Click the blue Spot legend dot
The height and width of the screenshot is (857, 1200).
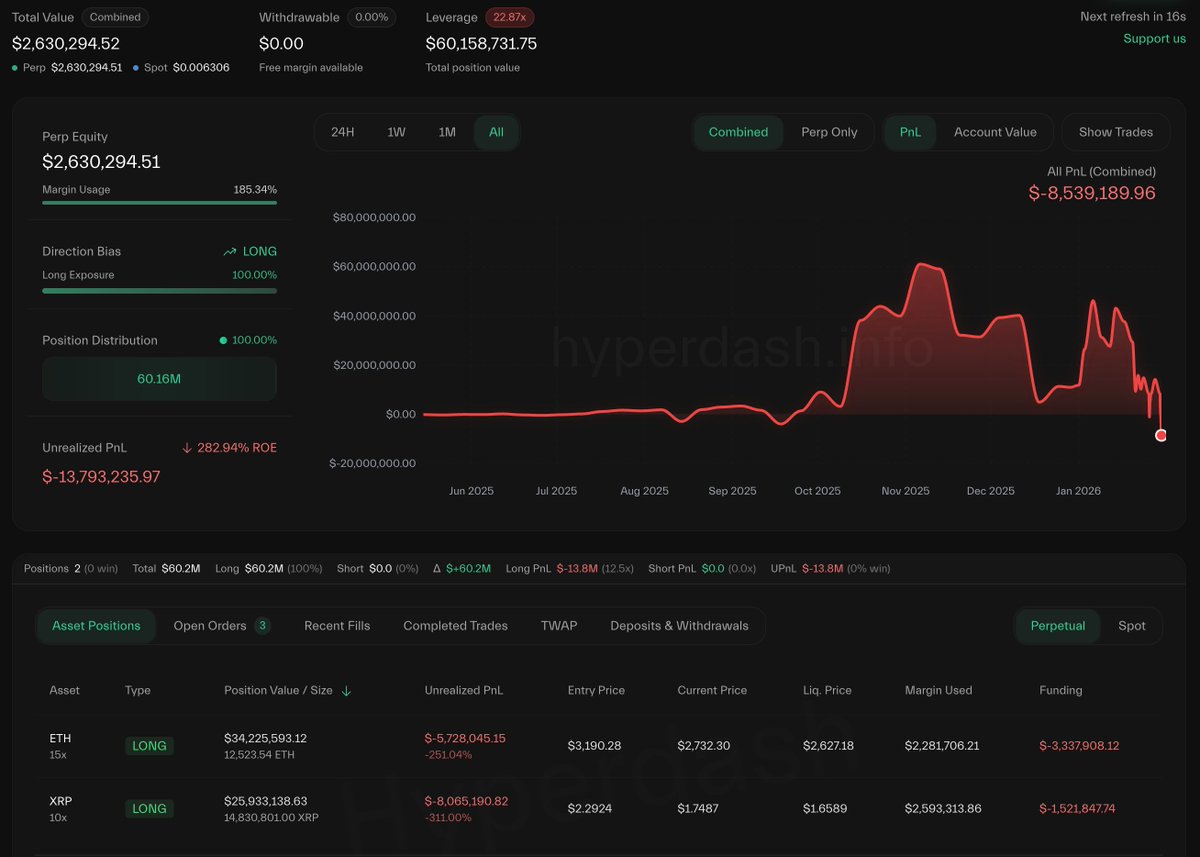[x=136, y=68]
